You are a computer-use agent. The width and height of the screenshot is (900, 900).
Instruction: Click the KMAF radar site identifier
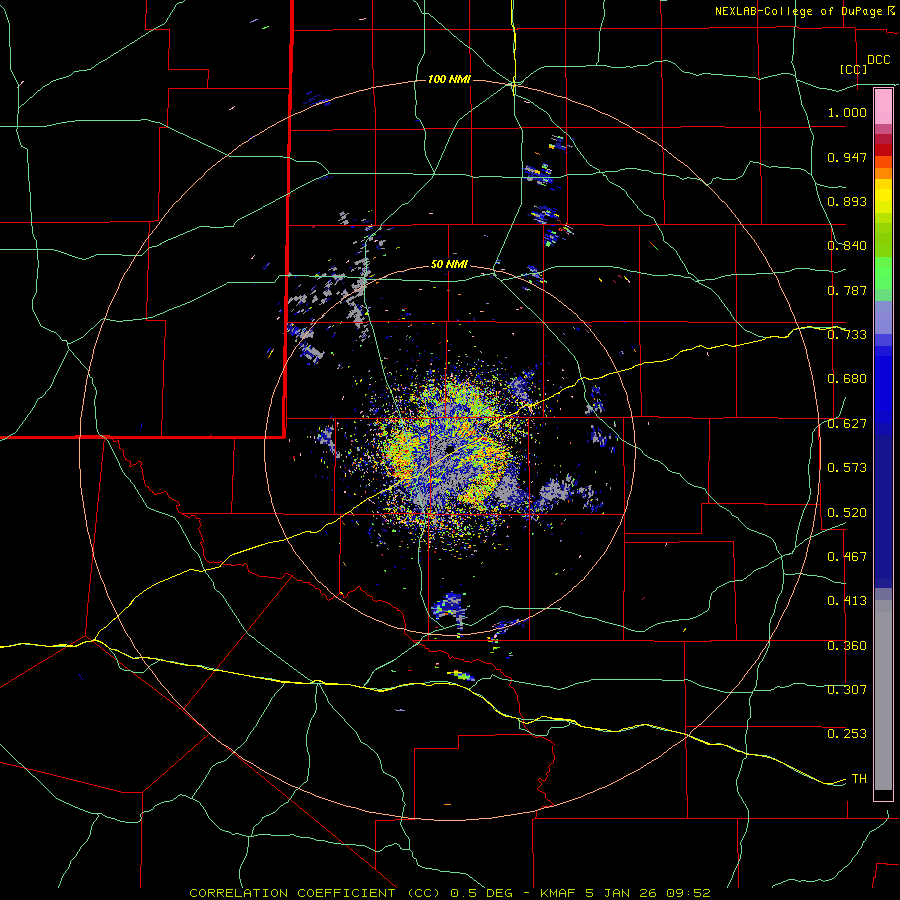(560, 893)
